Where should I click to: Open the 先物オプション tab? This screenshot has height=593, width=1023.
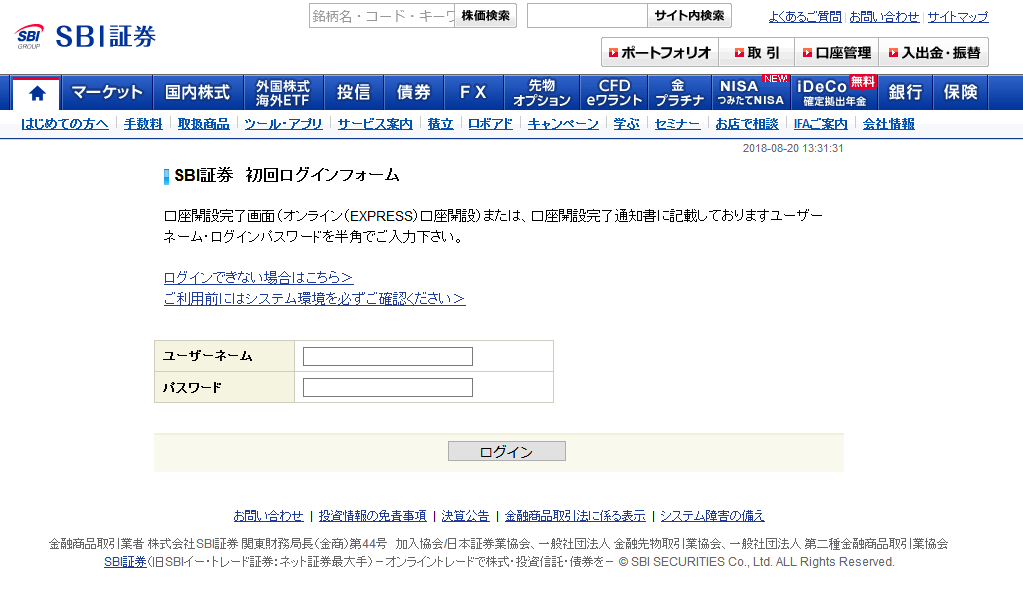(542, 93)
